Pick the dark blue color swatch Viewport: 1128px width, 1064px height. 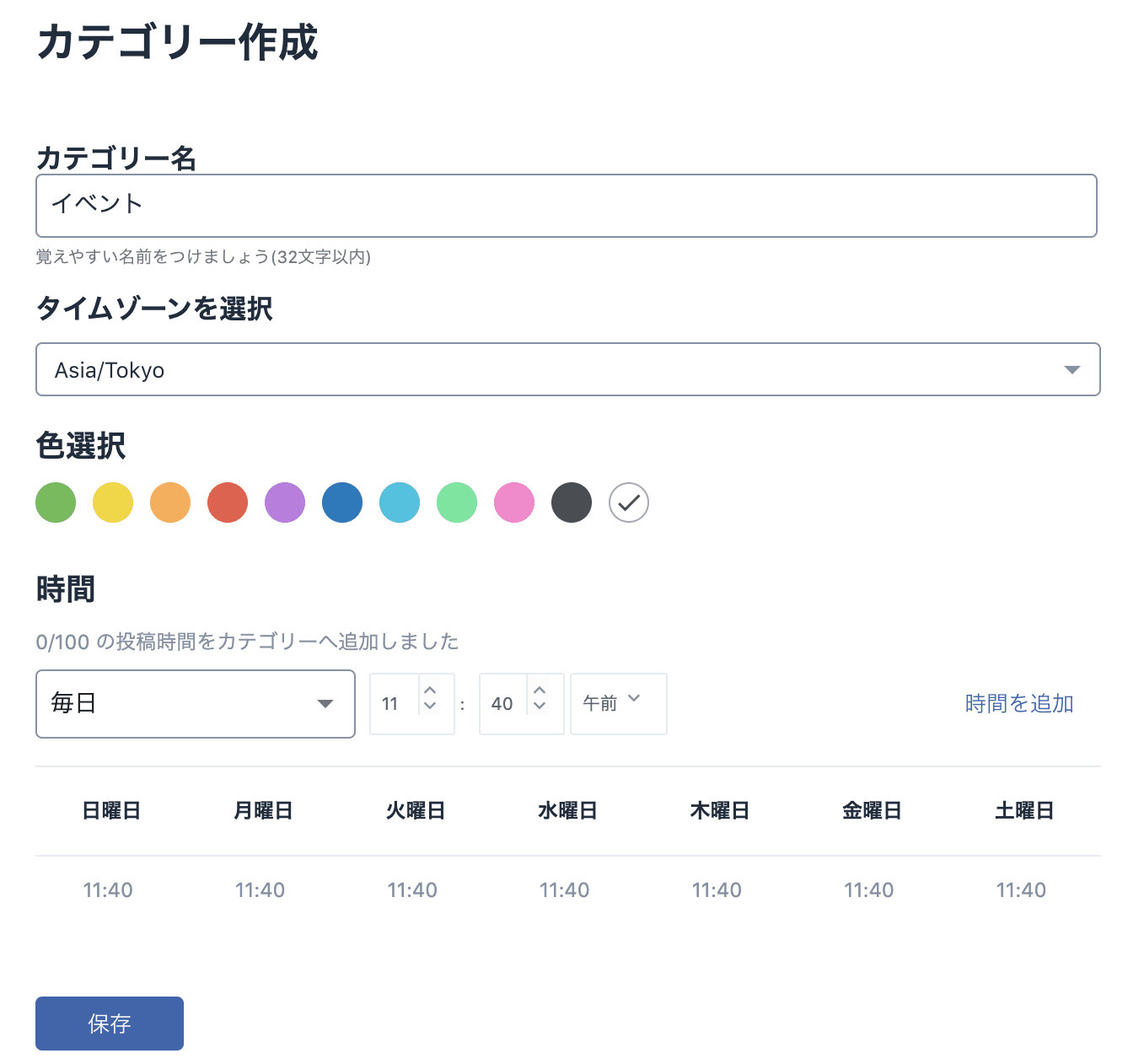click(x=342, y=502)
